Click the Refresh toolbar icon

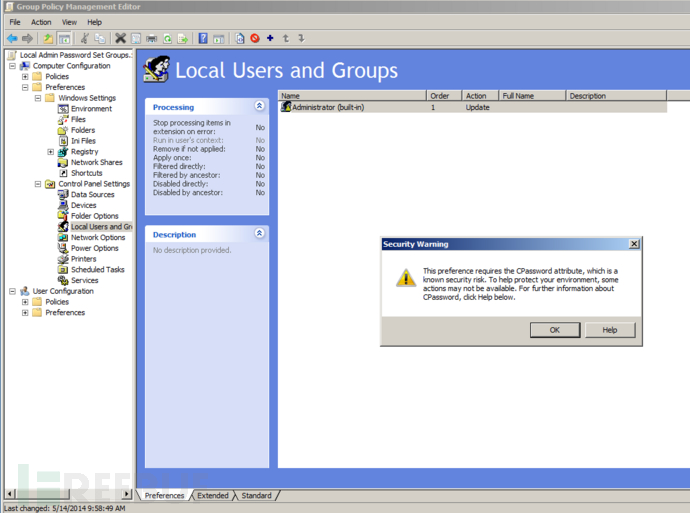167,39
